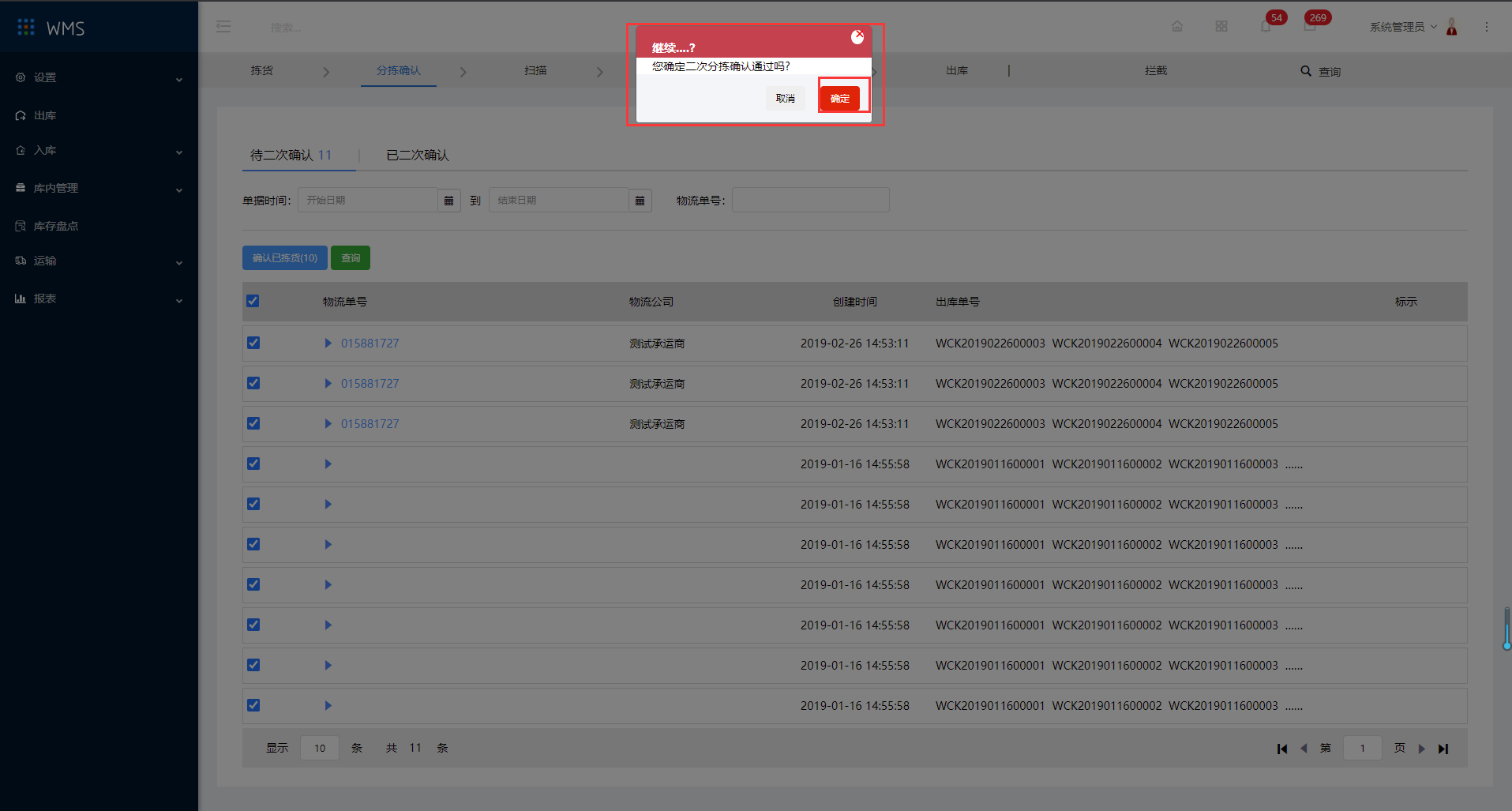Image resolution: width=1512 pixels, height=811 pixels.
Task: Select 拦截 step tab
Action: tap(1156, 70)
